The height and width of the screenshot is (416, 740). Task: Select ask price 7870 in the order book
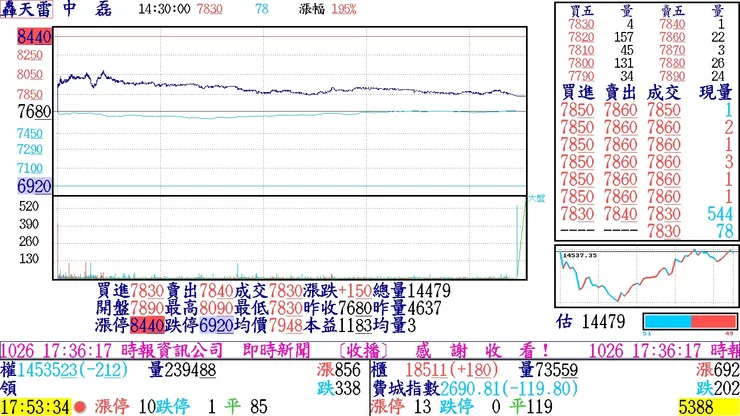click(672, 50)
